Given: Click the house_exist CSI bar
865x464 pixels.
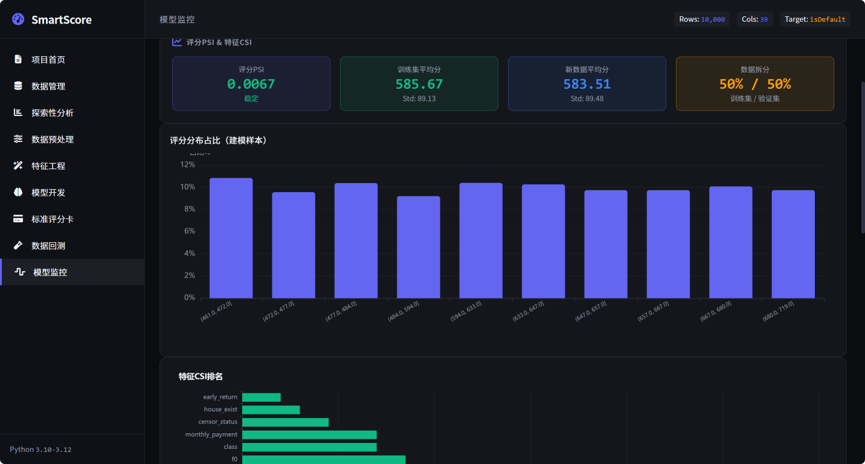Looking at the screenshot, I should point(271,410).
